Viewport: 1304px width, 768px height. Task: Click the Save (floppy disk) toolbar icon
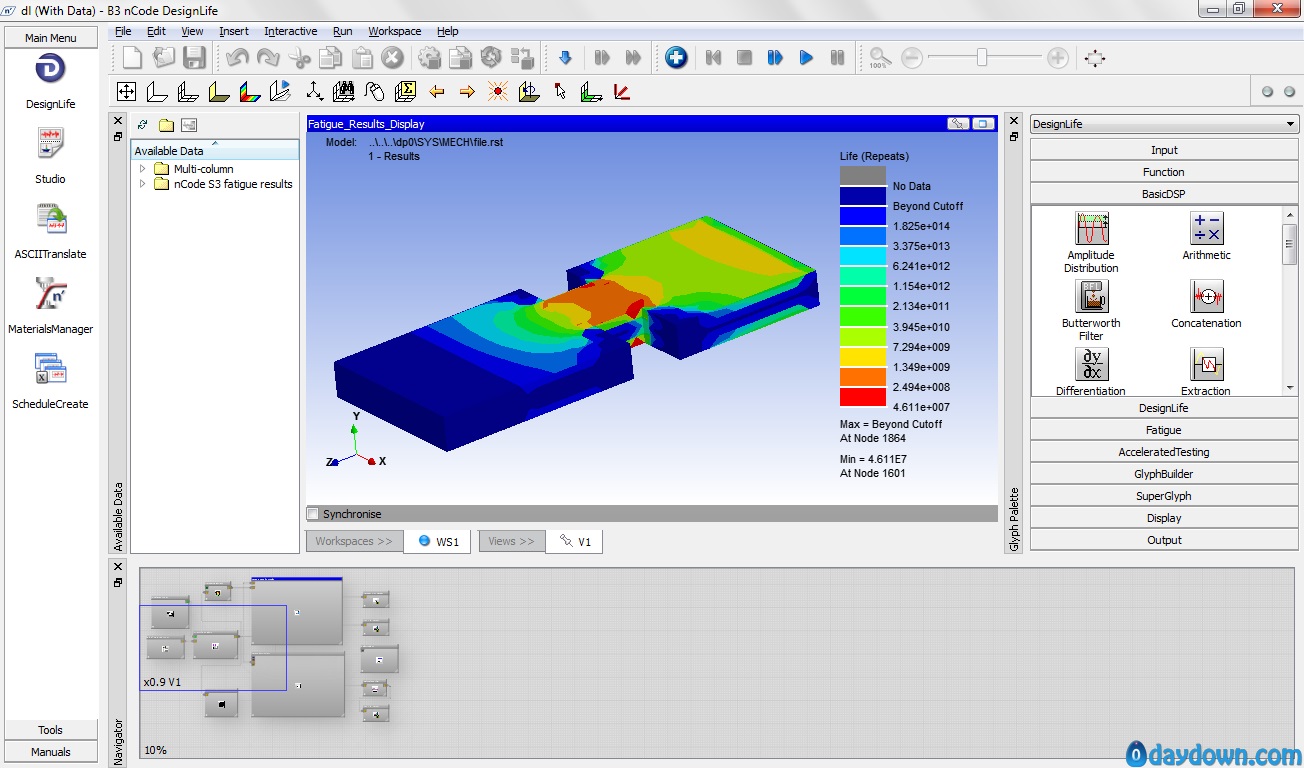pos(194,58)
